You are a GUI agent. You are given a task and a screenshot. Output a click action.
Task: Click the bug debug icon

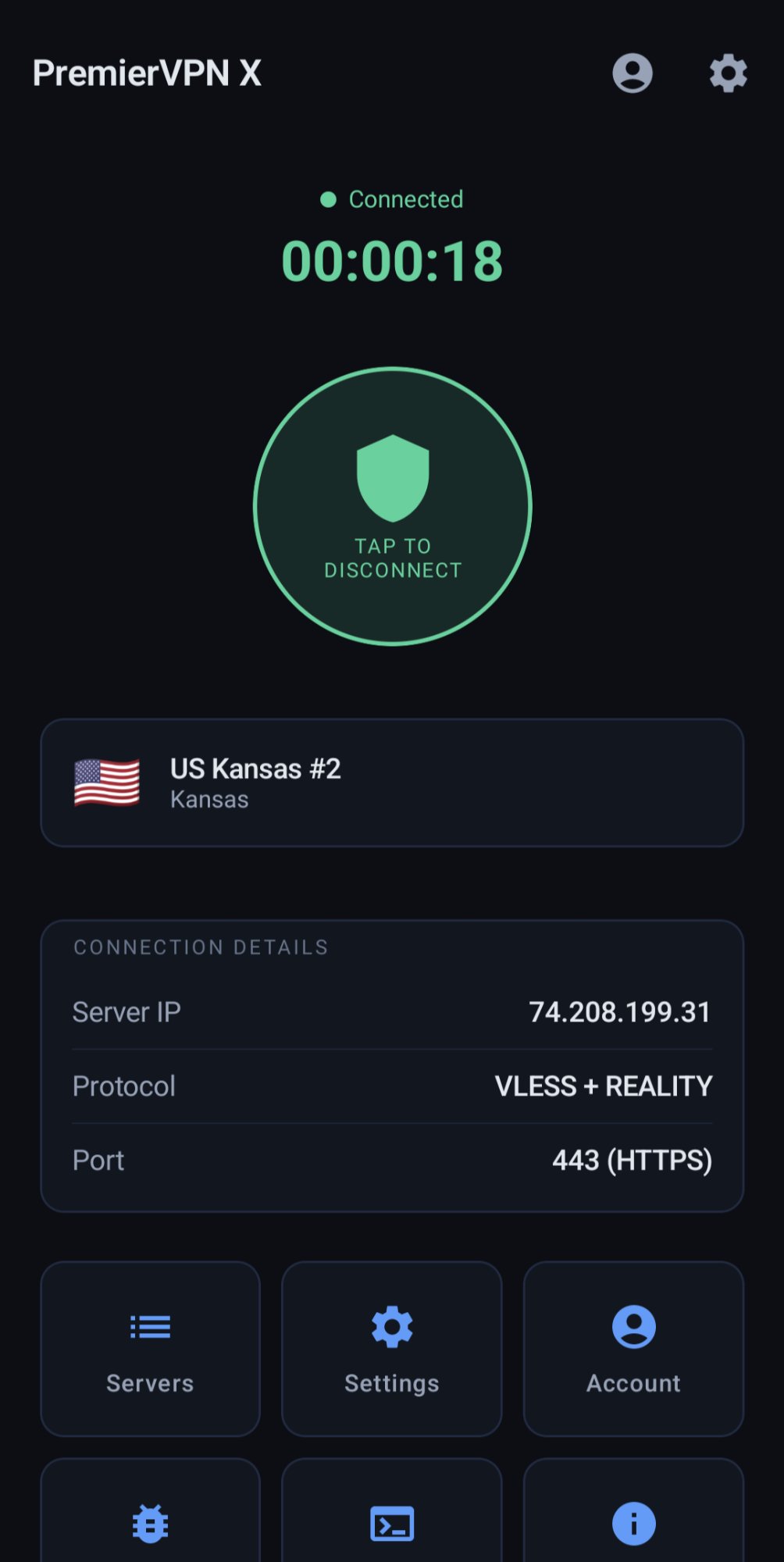coord(150,1522)
